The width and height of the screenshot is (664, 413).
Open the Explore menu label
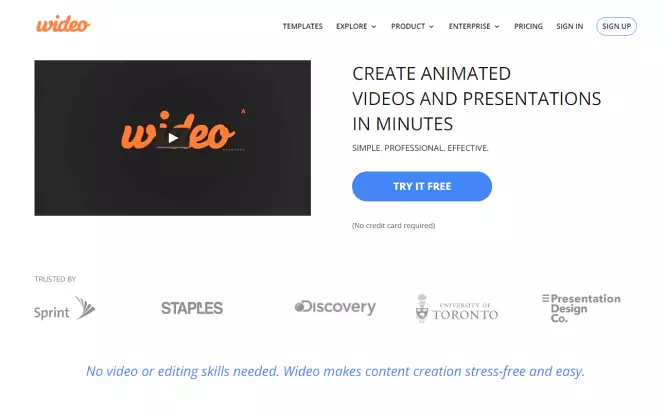[351, 26]
